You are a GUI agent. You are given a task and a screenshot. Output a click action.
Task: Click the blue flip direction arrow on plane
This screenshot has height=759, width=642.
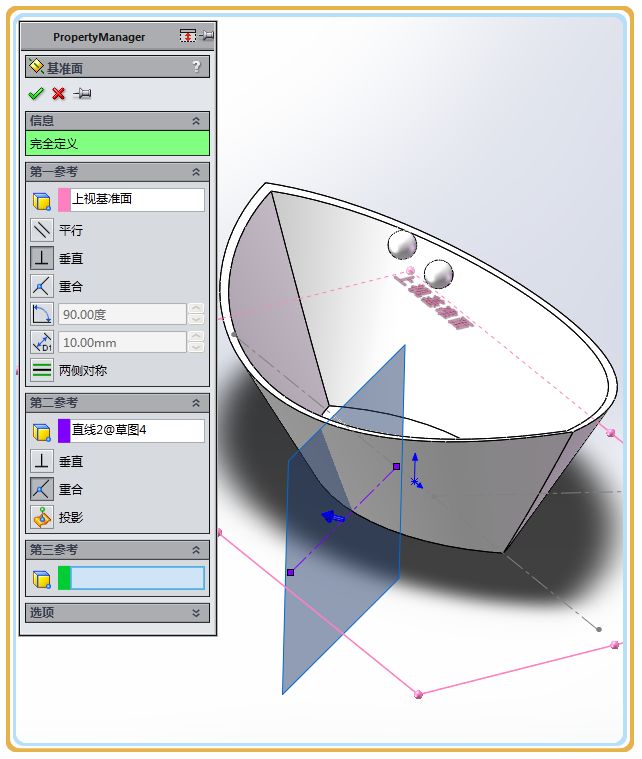tap(333, 517)
